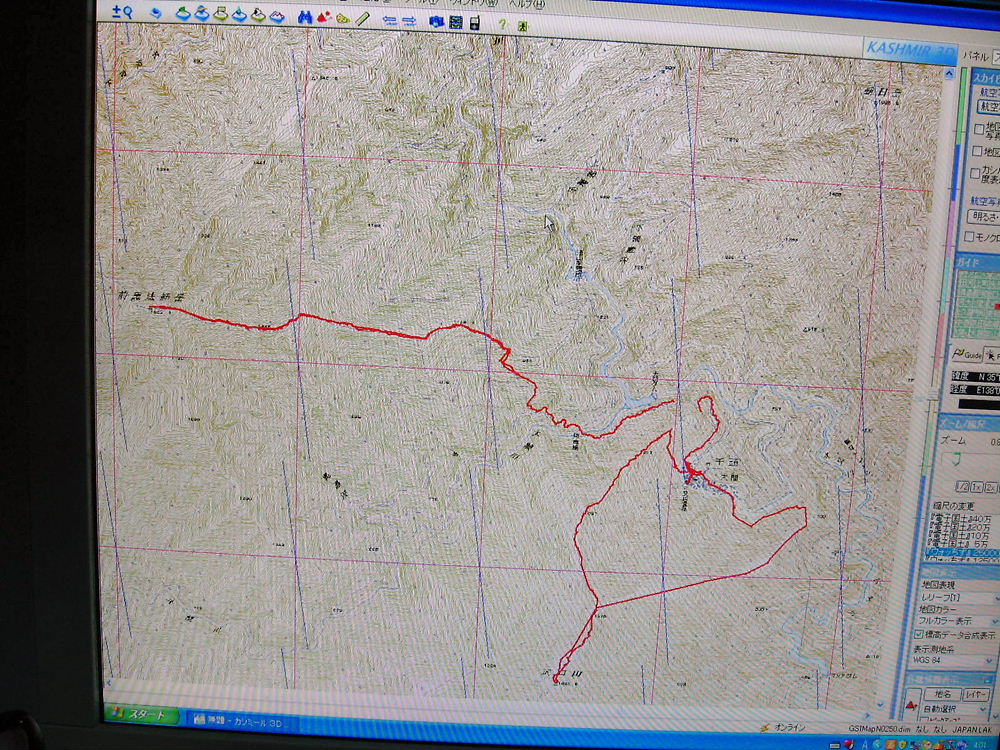Click the red mountain landmark icon

(324, 17)
